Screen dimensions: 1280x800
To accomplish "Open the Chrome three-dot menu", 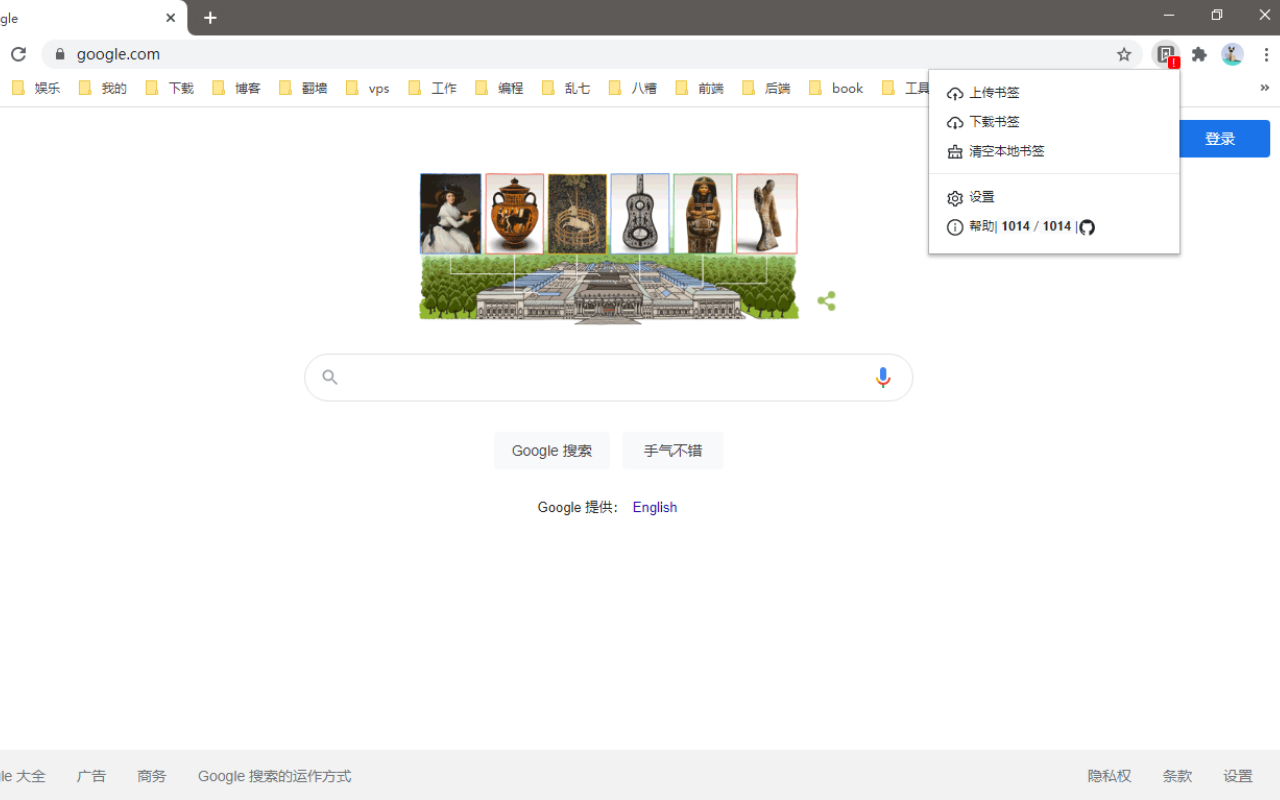I will [1266, 54].
